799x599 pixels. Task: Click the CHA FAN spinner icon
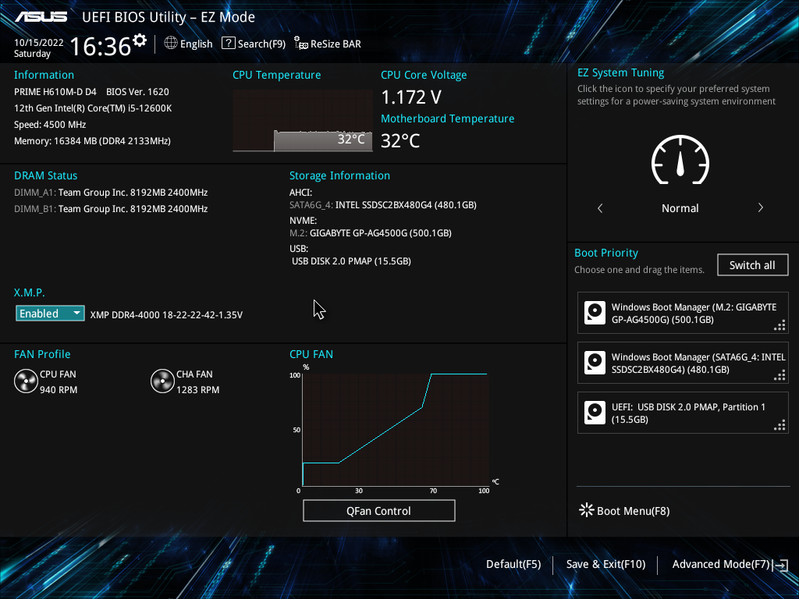coord(162,382)
